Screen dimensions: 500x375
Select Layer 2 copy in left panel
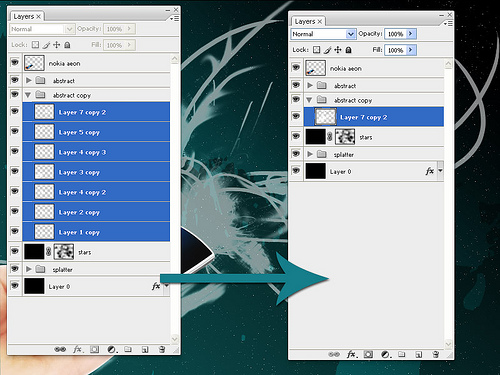tap(96, 212)
